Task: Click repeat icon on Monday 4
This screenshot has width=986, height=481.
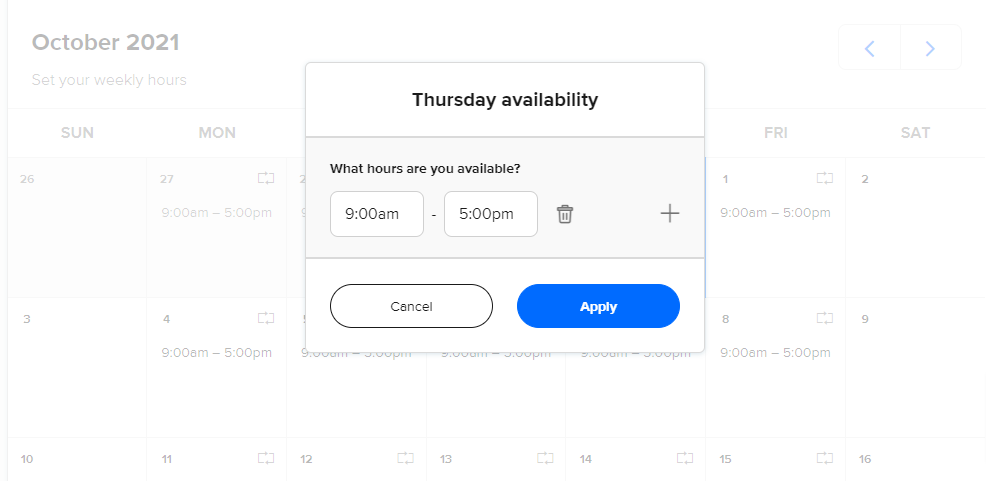Action: (x=266, y=318)
